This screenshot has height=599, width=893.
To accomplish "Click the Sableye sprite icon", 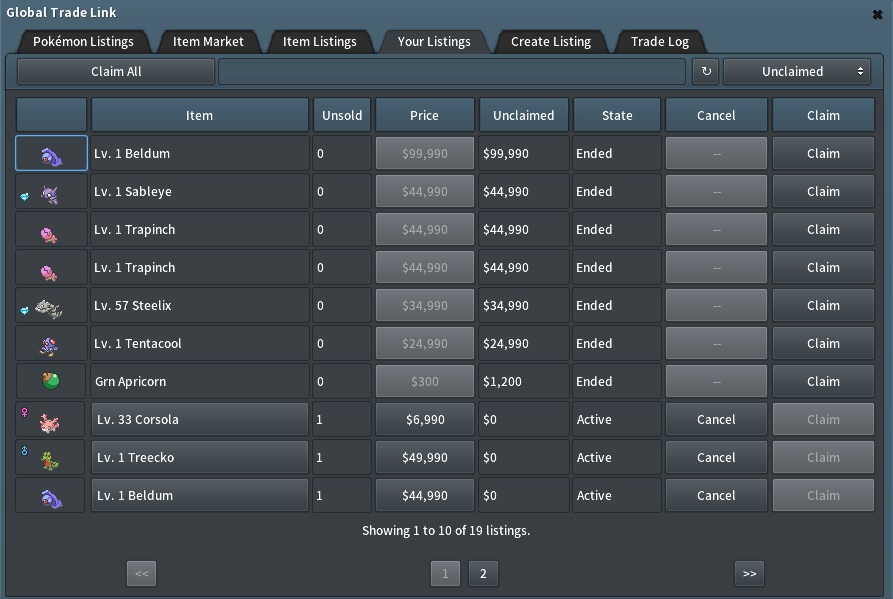I will click(50, 195).
